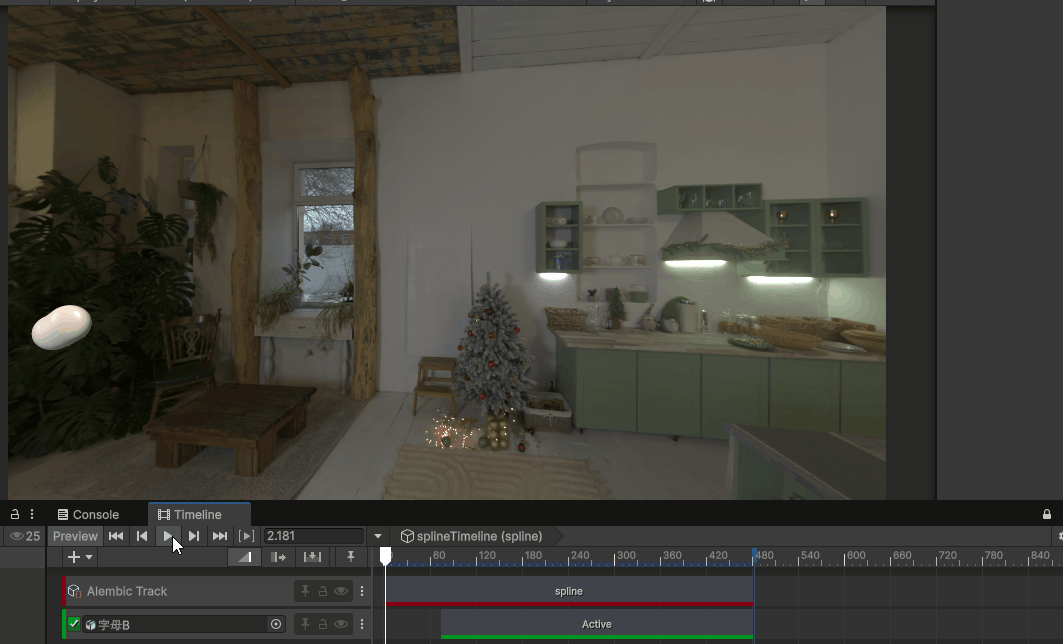Select the Ripple edit mode icon
The width and height of the screenshot is (1063, 644).
coord(278,557)
